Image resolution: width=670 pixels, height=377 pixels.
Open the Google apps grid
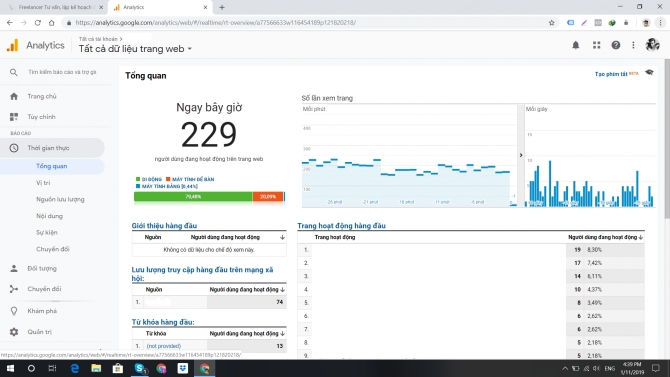tap(597, 45)
